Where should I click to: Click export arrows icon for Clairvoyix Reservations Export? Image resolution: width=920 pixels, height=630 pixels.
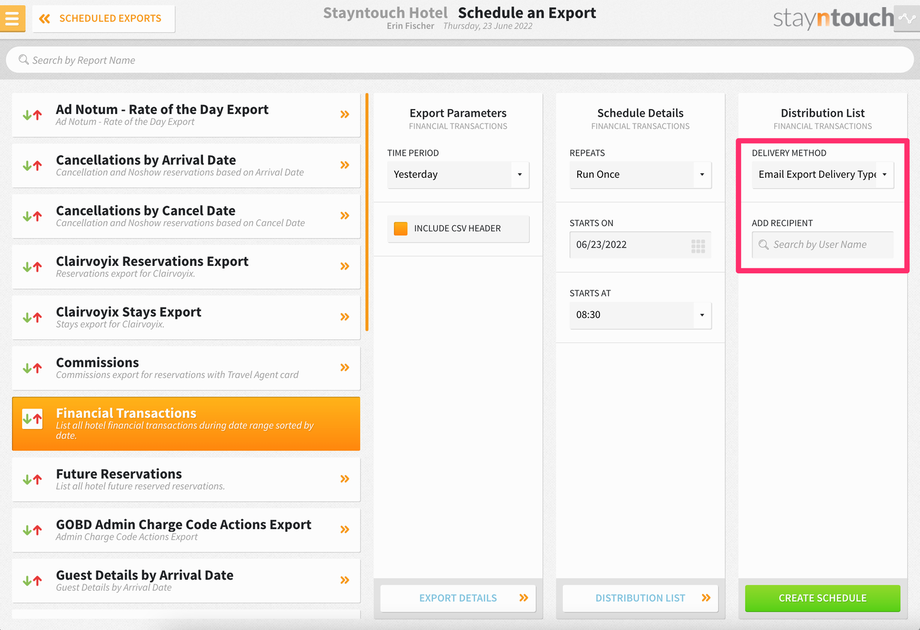coord(32,267)
